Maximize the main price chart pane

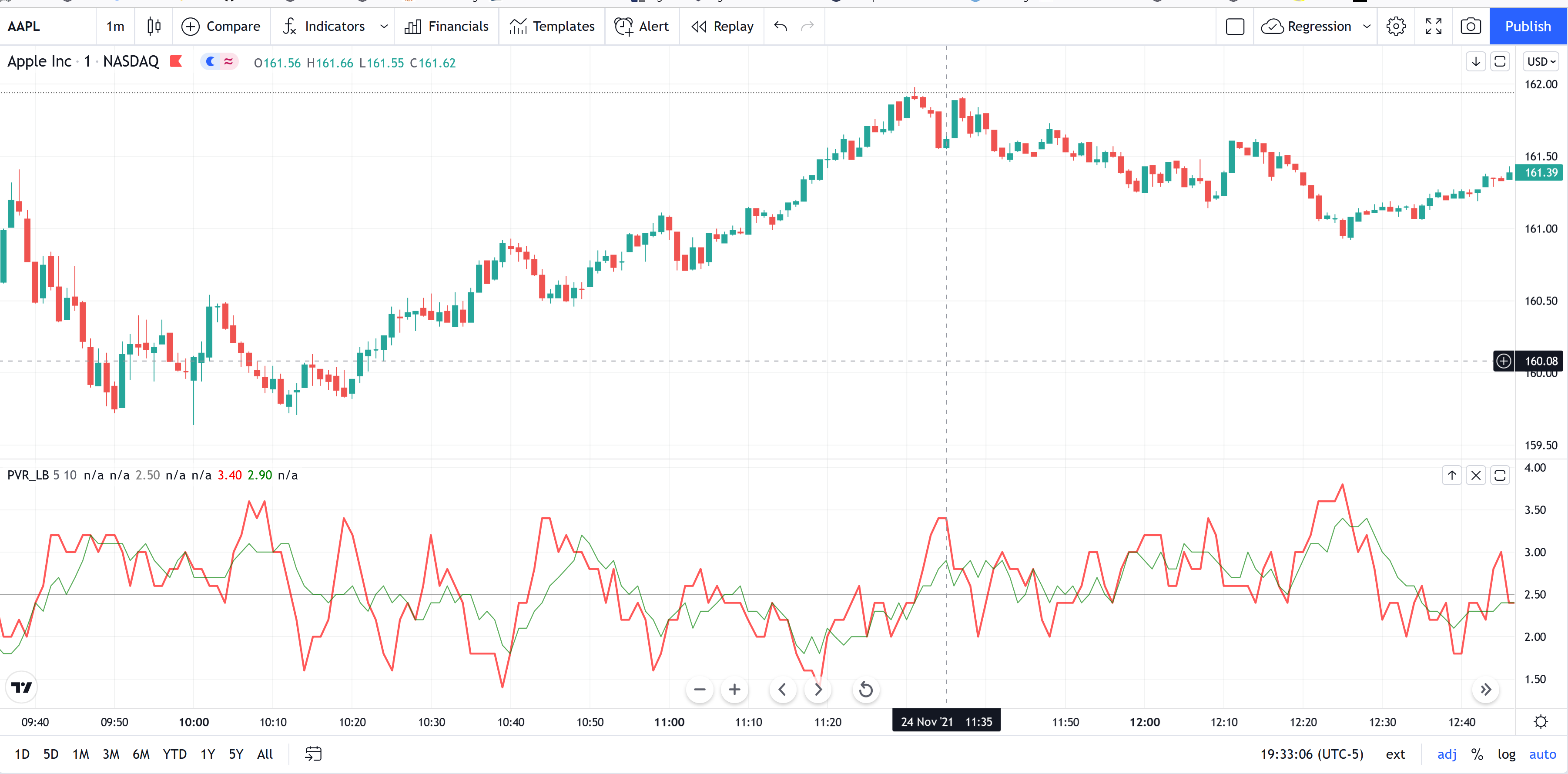[x=1500, y=61]
